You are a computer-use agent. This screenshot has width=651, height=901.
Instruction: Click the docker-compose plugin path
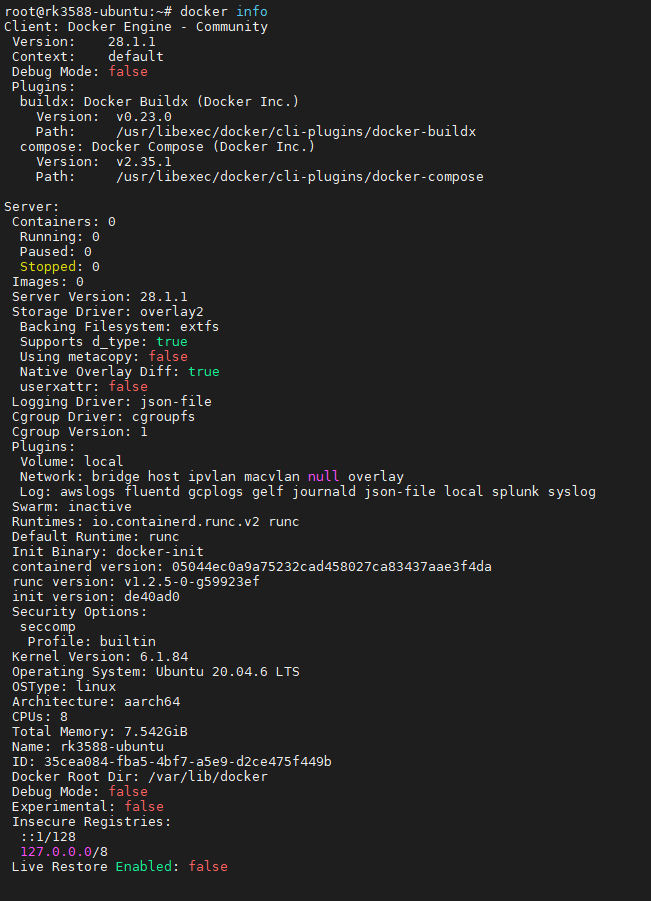(x=299, y=176)
